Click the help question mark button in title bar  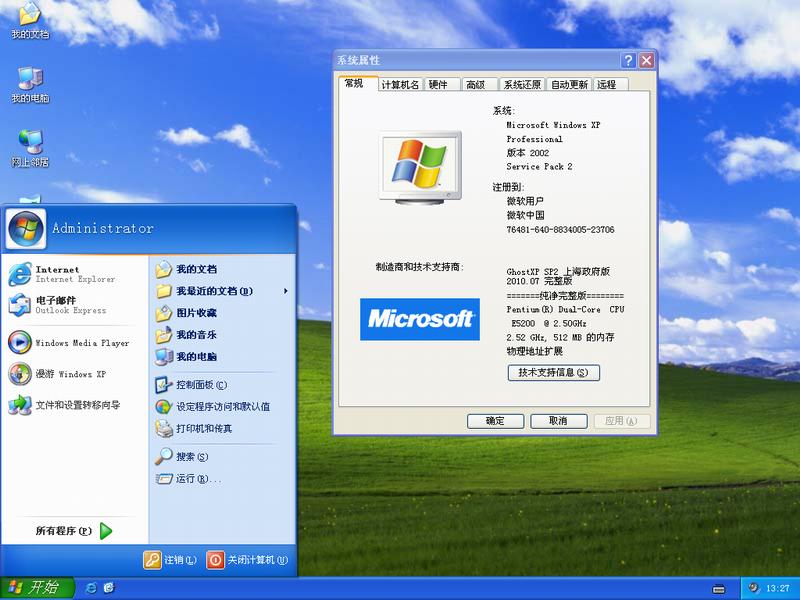tap(629, 61)
